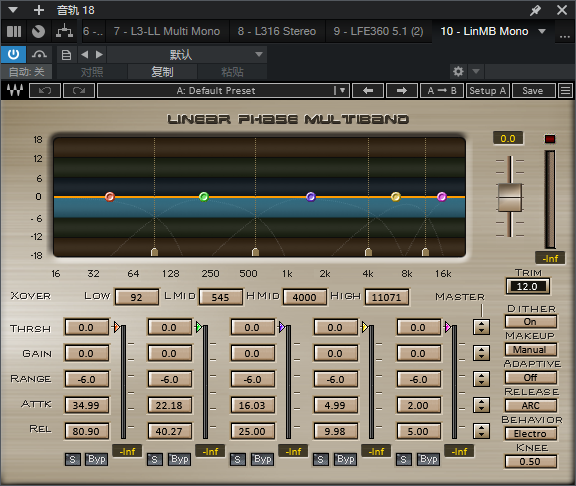This screenshot has height=486, width=576.
Task: Click the Trim 12.0 value field
Action: coord(528,286)
